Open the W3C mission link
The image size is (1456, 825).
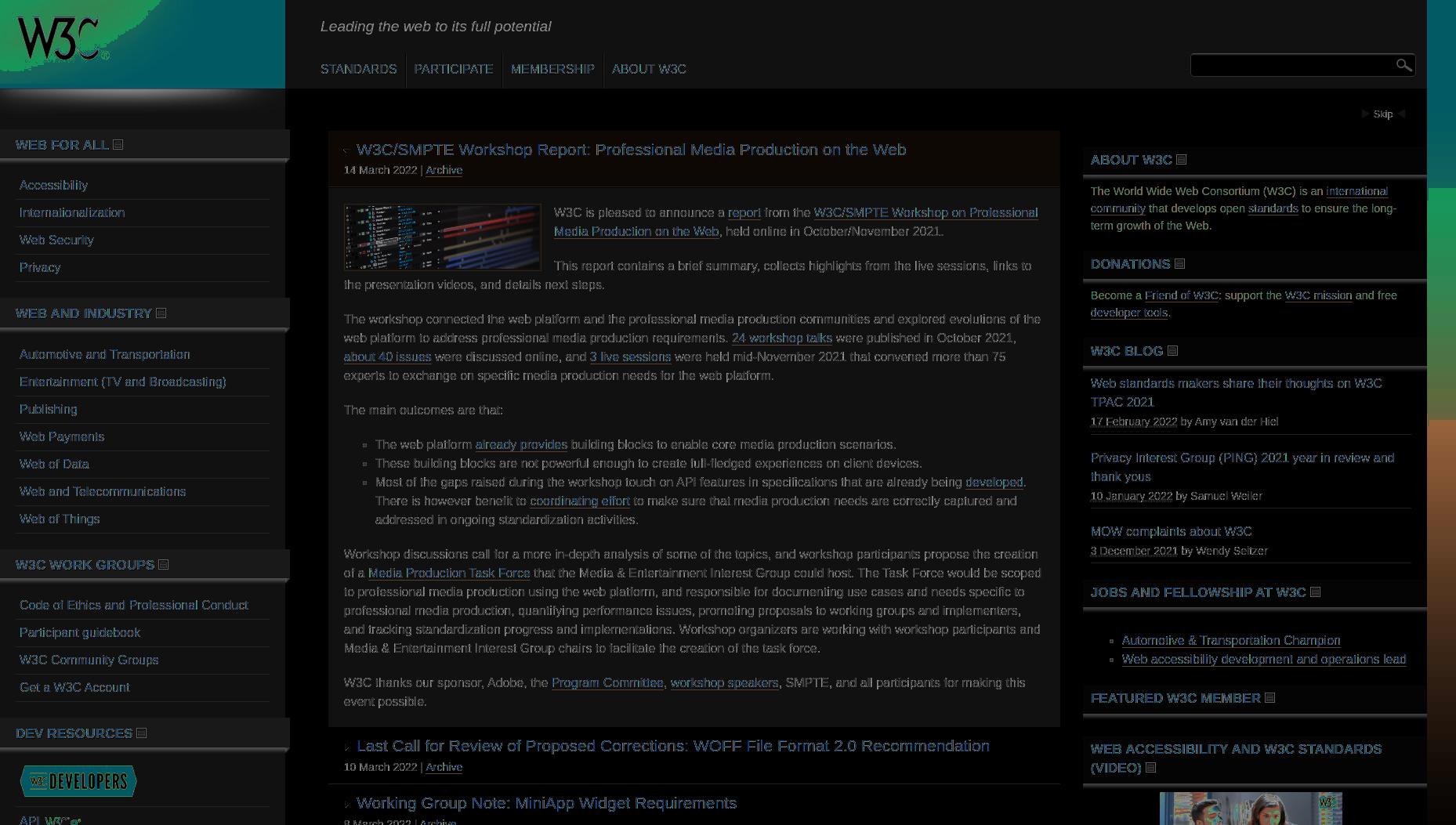click(1318, 295)
